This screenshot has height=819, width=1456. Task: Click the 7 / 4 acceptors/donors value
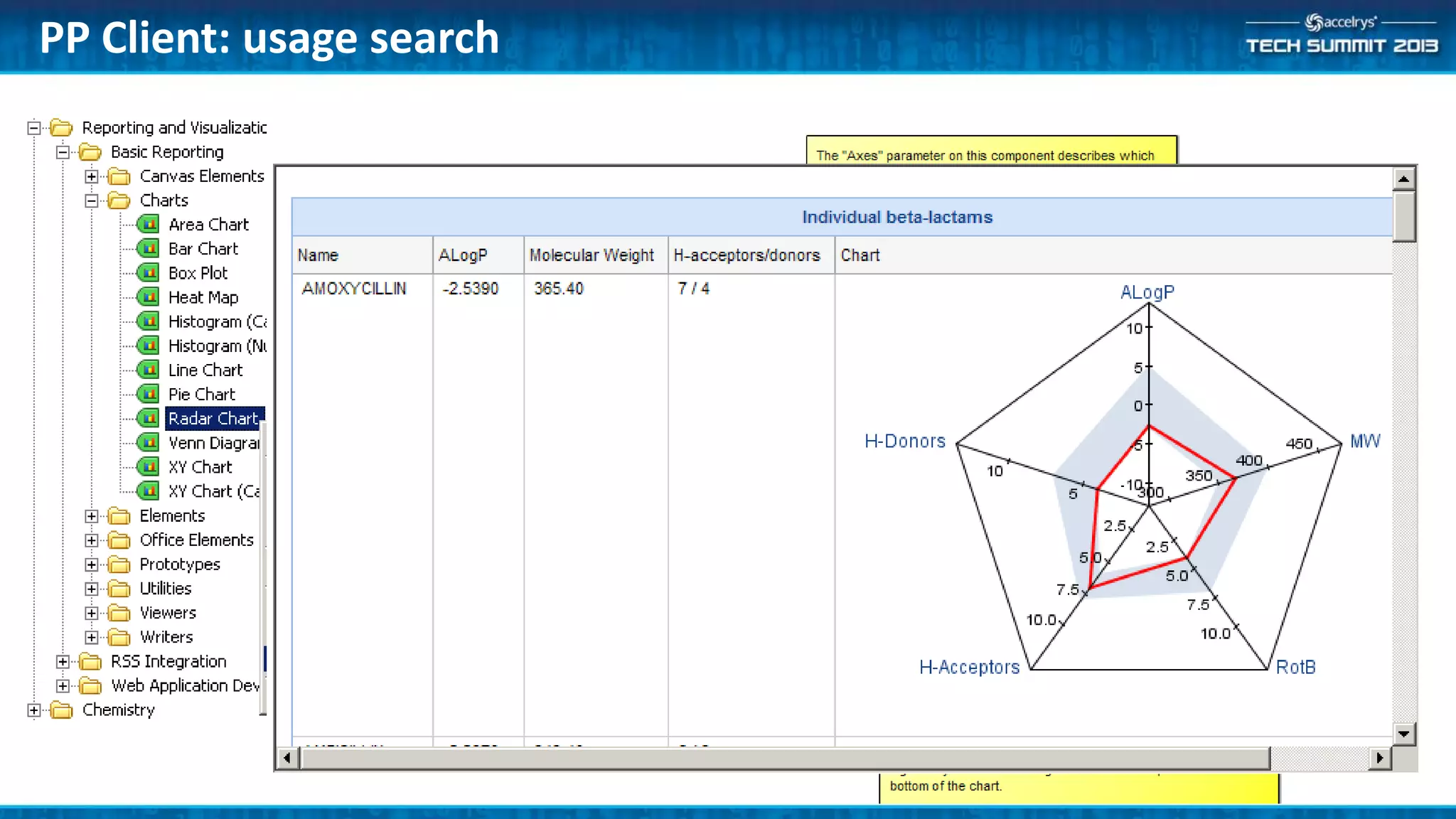click(x=694, y=289)
